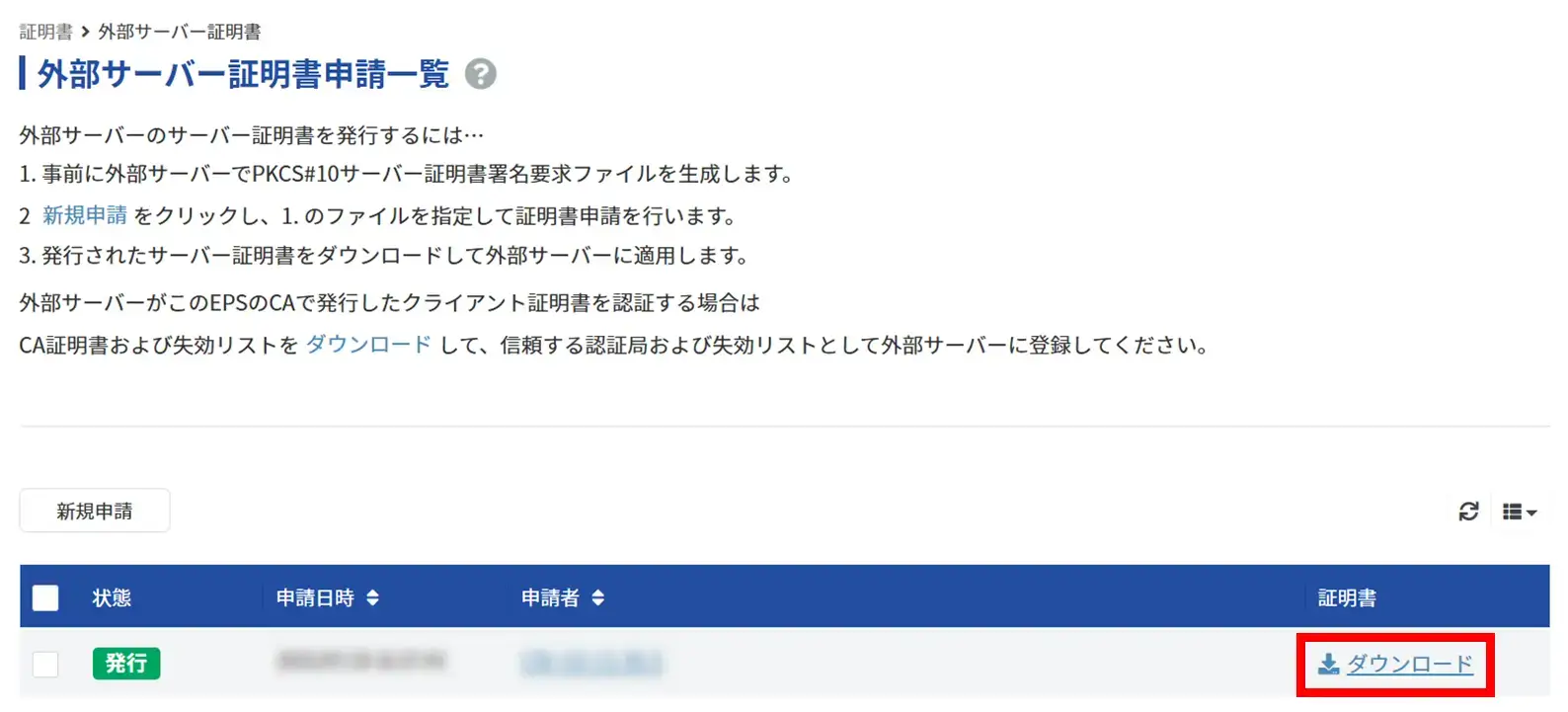Click the 証明書 column header
The image size is (1568, 712).
coord(1347,597)
